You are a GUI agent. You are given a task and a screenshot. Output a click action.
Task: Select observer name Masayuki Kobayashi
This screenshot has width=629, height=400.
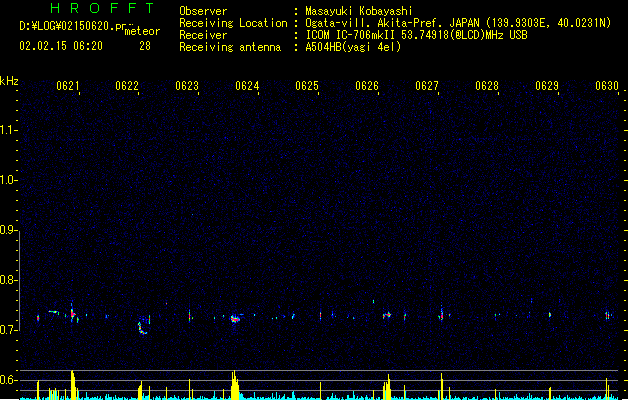pyautogui.click(x=359, y=11)
